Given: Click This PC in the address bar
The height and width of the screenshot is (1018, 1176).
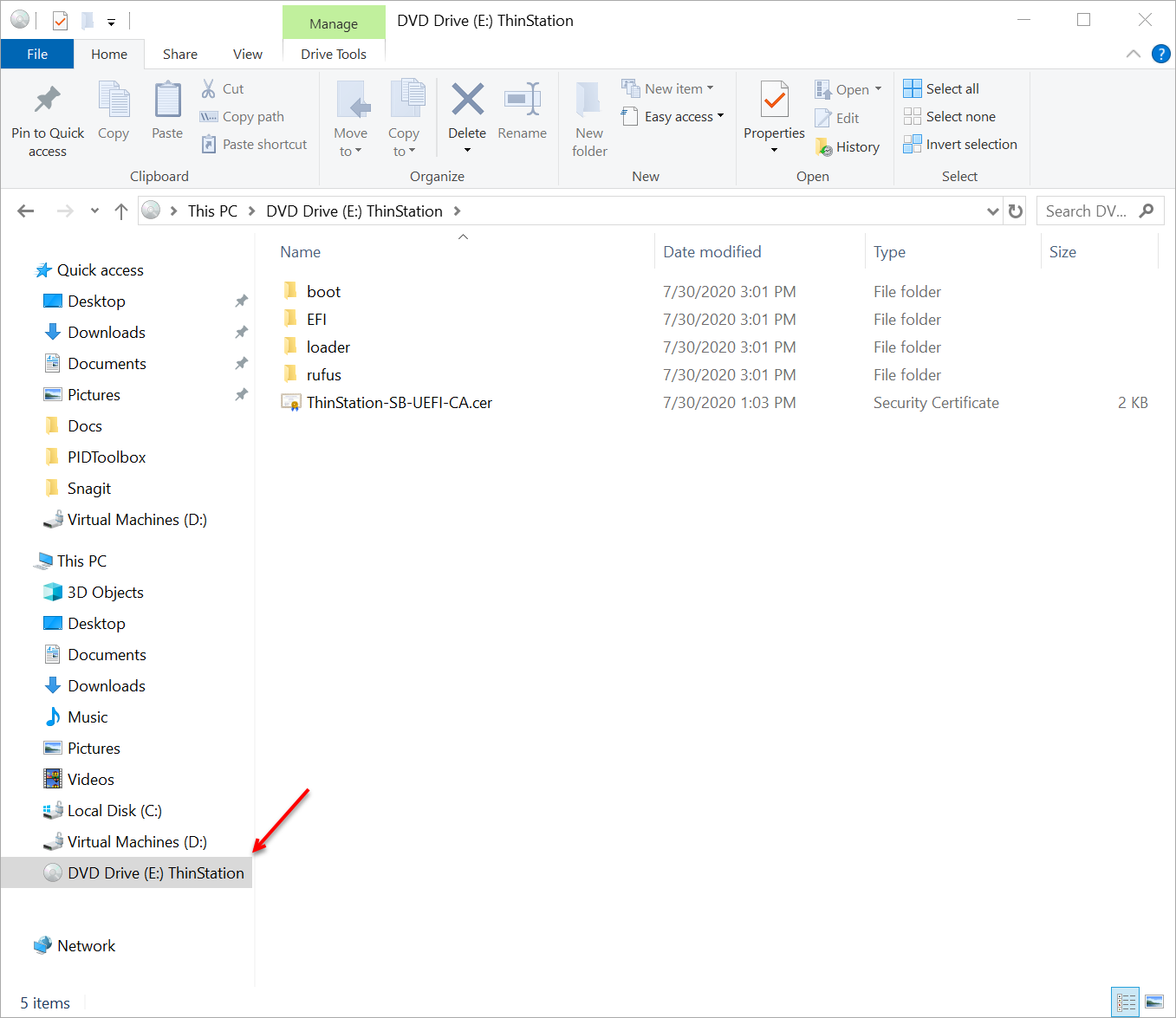Looking at the screenshot, I should pos(212,211).
